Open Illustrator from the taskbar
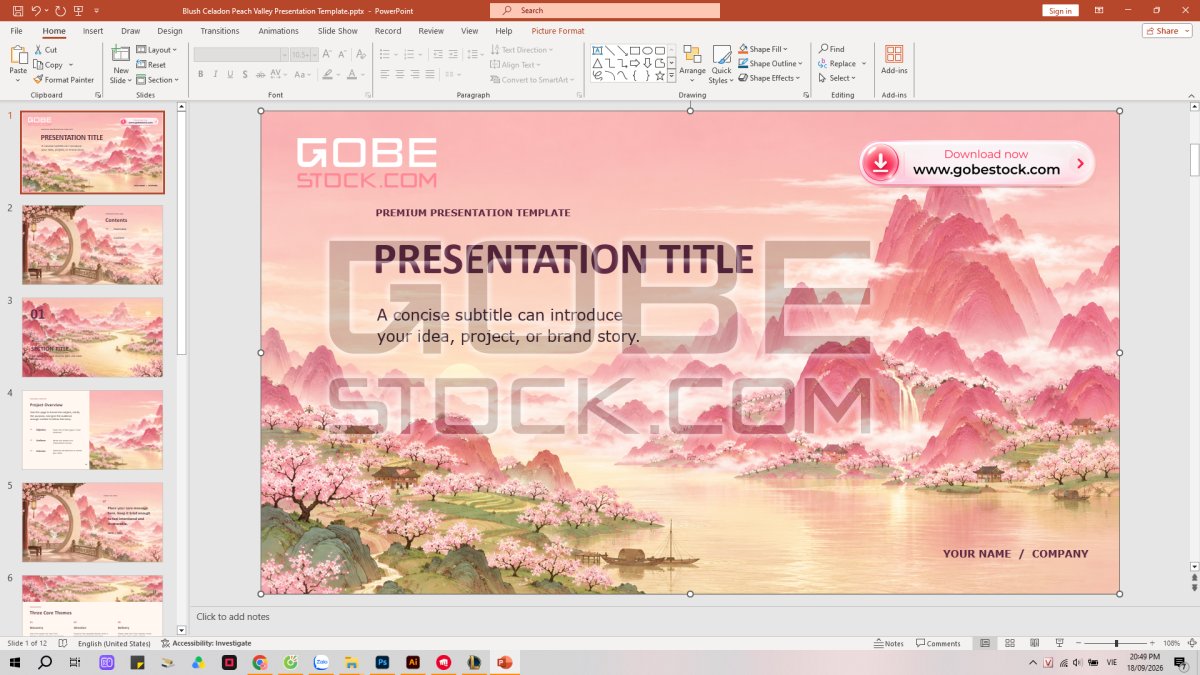 pyautogui.click(x=412, y=662)
